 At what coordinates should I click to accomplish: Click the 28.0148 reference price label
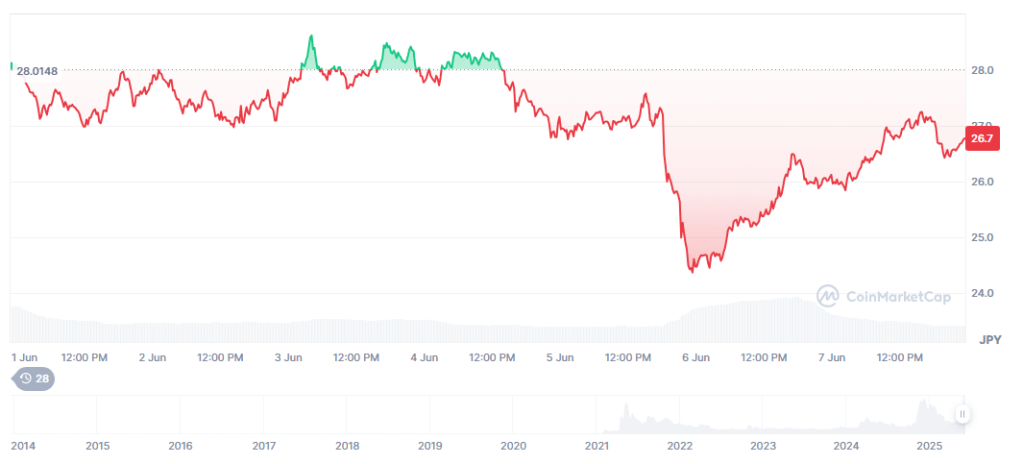click(x=37, y=70)
